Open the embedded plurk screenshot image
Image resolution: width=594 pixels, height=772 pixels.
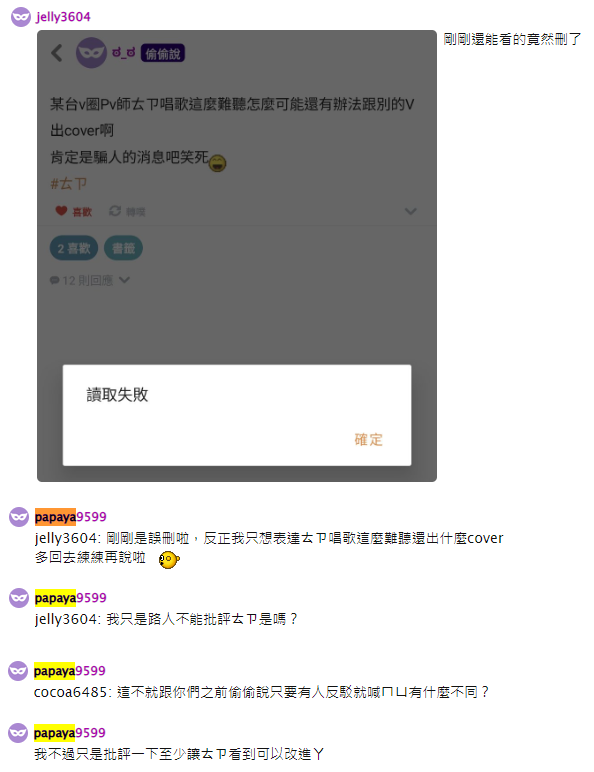237,256
